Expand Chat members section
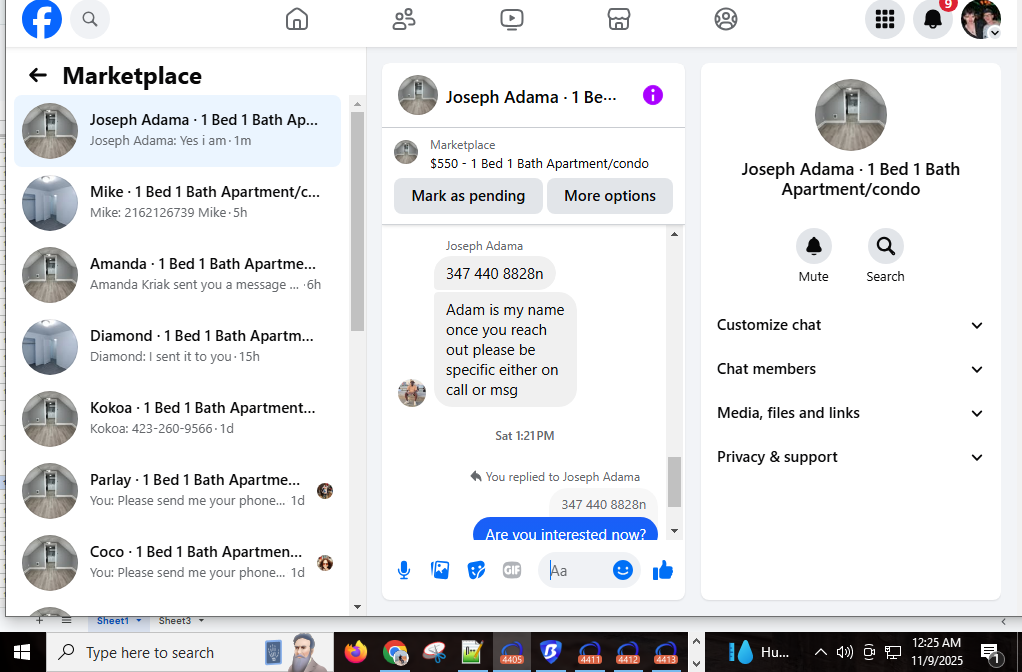Screen dimensions: 1022x672 850,369
